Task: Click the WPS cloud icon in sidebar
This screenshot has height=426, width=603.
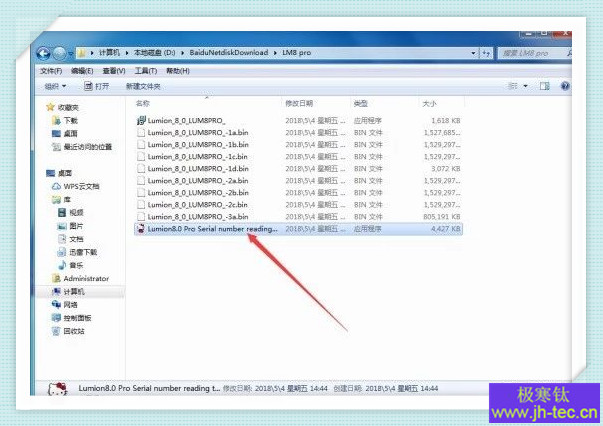Action: click(x=56, y=186)
